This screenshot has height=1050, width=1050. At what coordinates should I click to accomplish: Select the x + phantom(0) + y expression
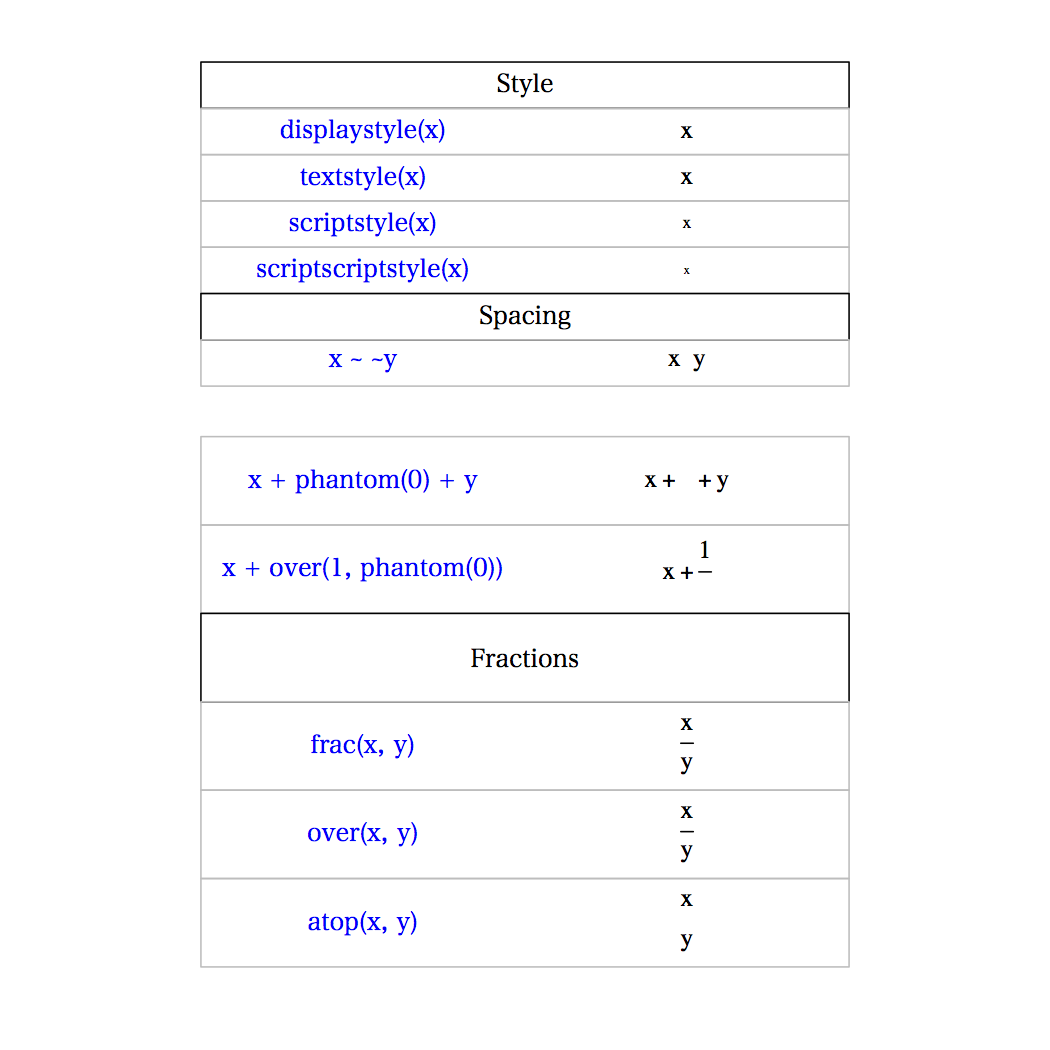(362, 480)
